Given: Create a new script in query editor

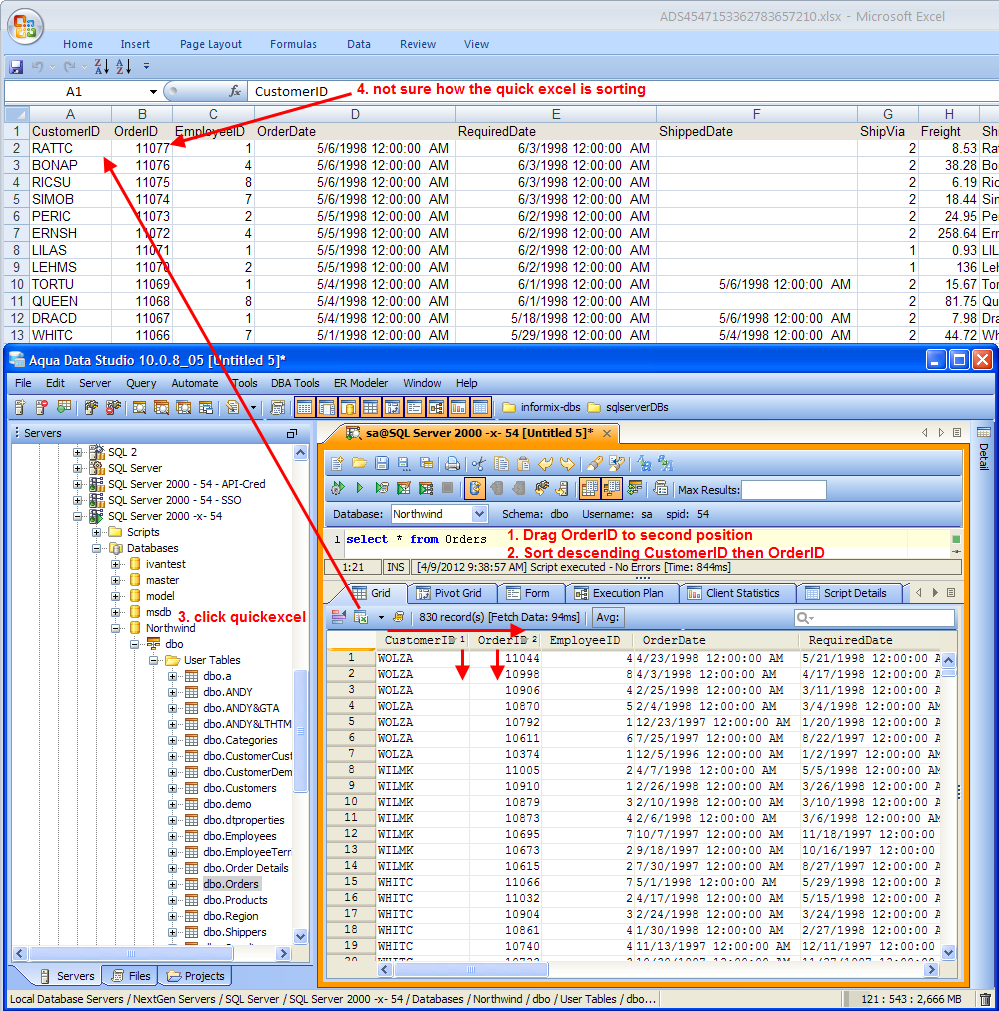Looking at the screenshot, I should (337, 464).
